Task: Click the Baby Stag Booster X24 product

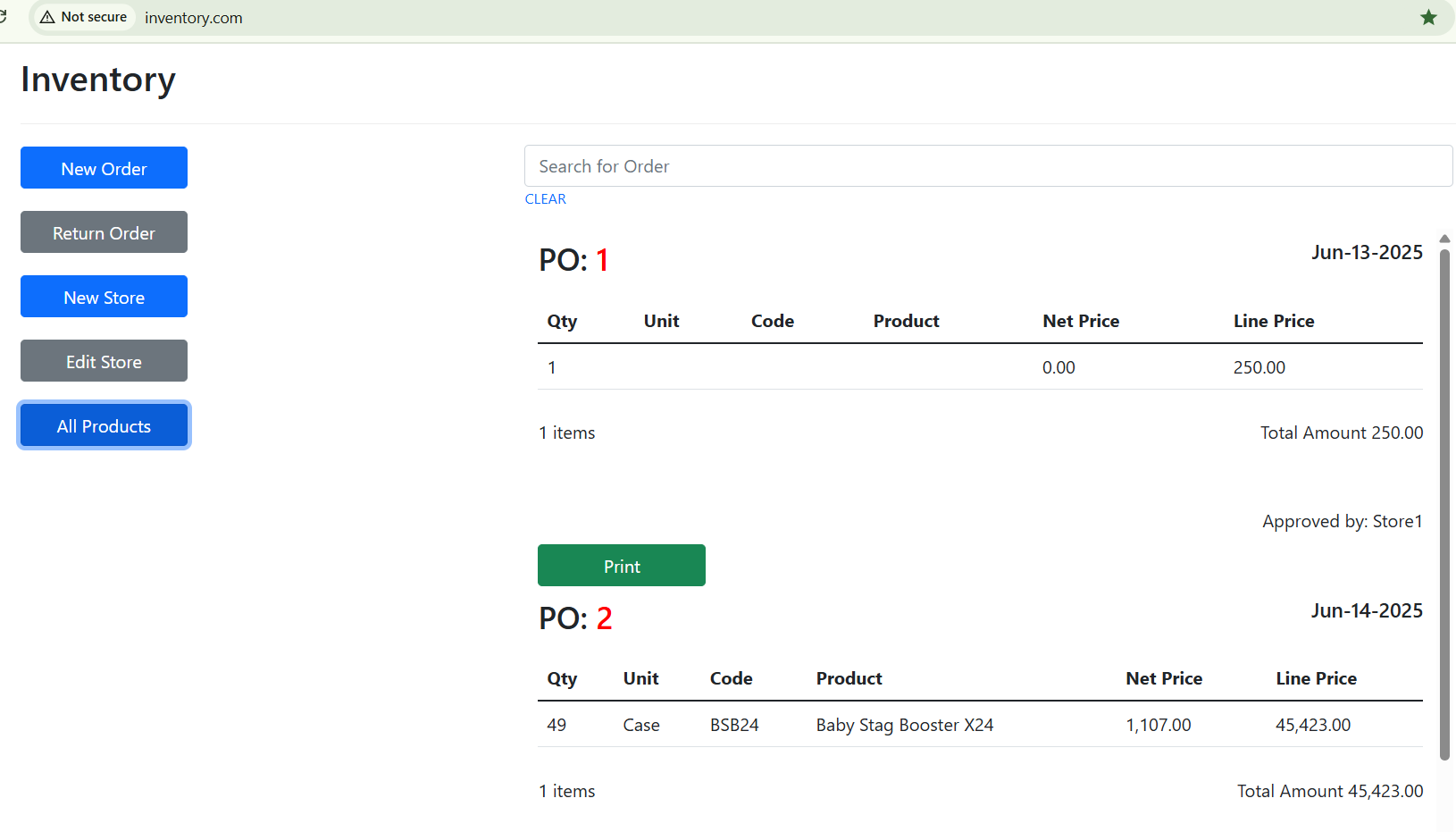Action: coord(904,725)
